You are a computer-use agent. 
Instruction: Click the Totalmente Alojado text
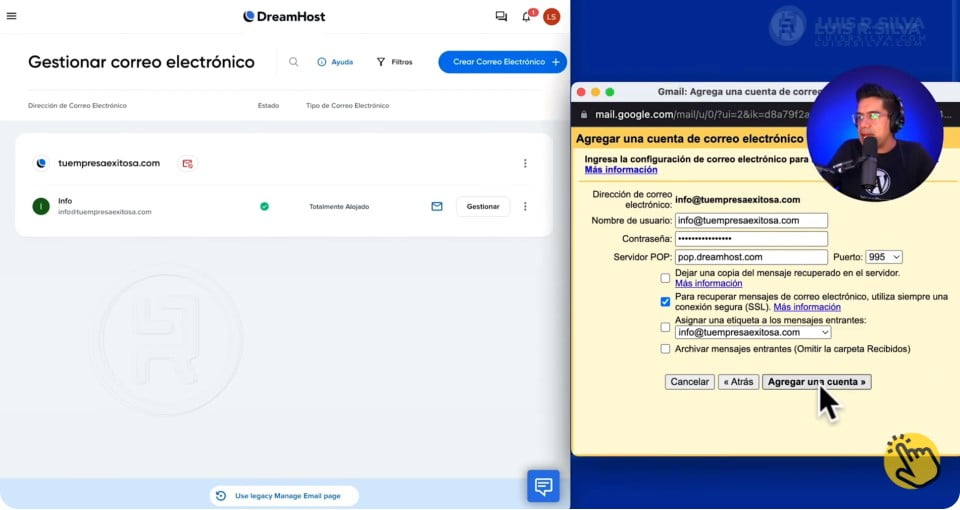339,207
